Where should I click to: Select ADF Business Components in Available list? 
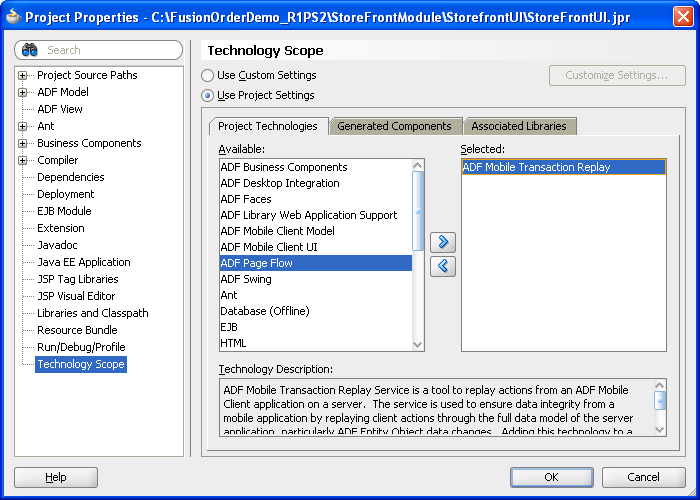click(x=316, y=167)
